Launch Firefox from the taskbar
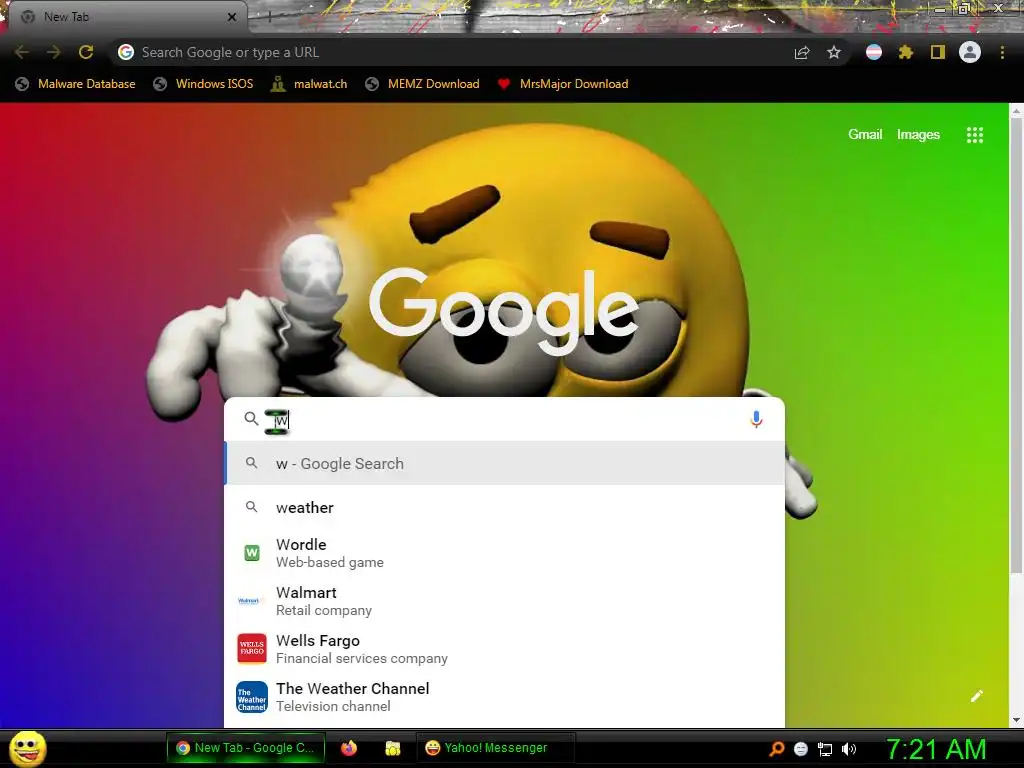Screen dimensions: 1024x768 point(349,748)
